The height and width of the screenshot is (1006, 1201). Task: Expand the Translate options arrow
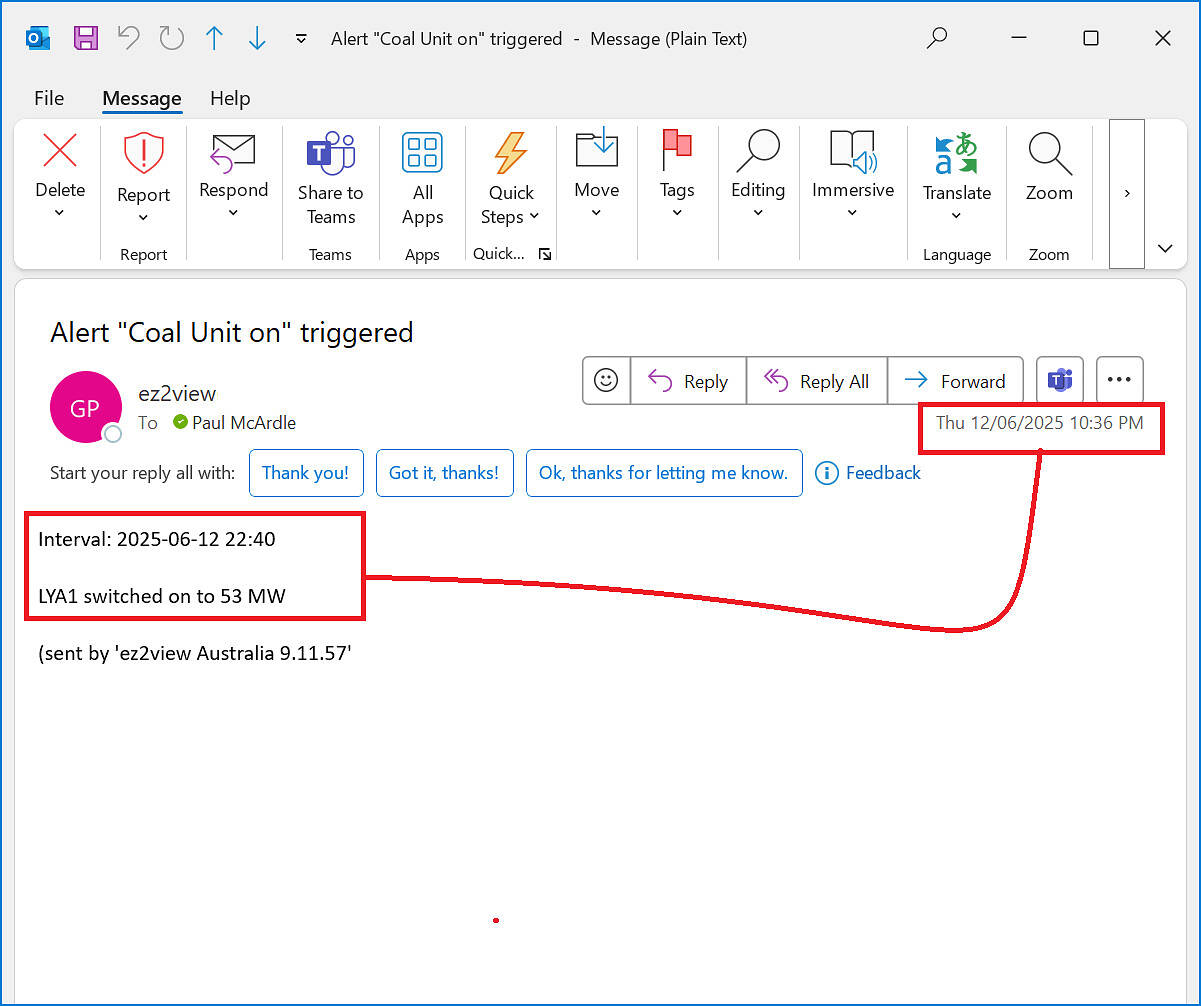[956, 216]
